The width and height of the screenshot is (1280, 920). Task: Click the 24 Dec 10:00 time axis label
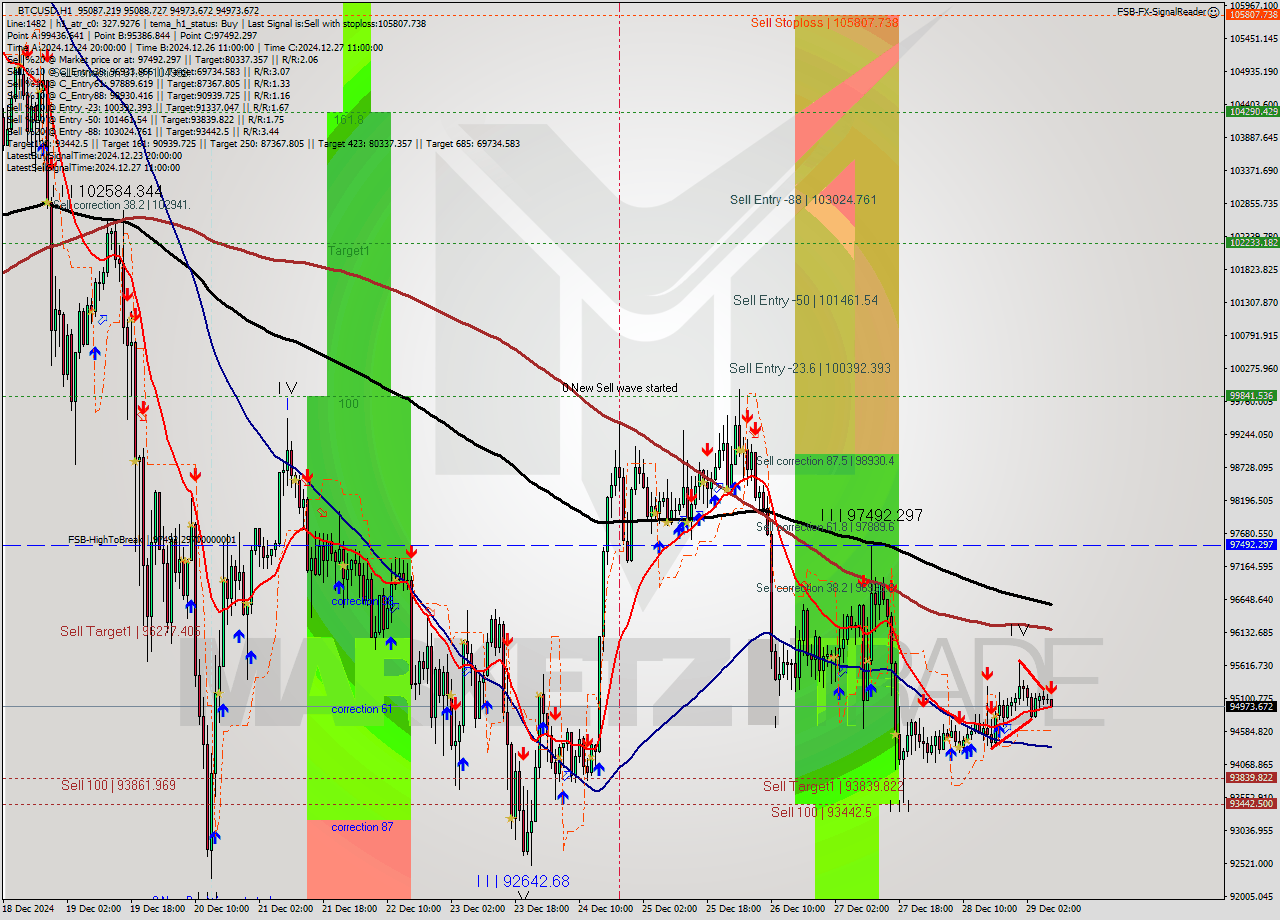[605, 909]
